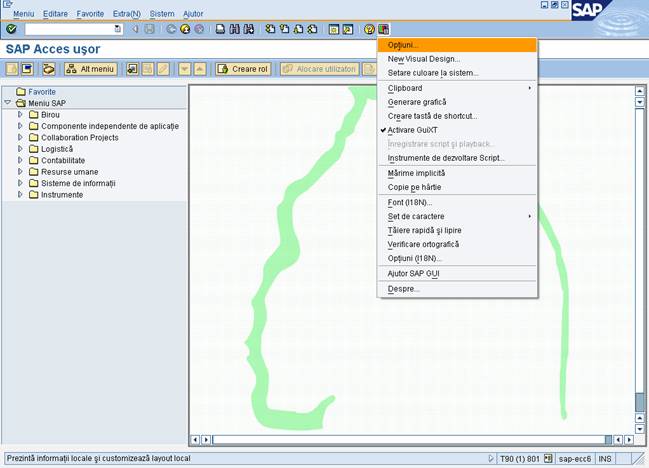
Task: Click the Save icon in standard toolbar
Action: 149,29
